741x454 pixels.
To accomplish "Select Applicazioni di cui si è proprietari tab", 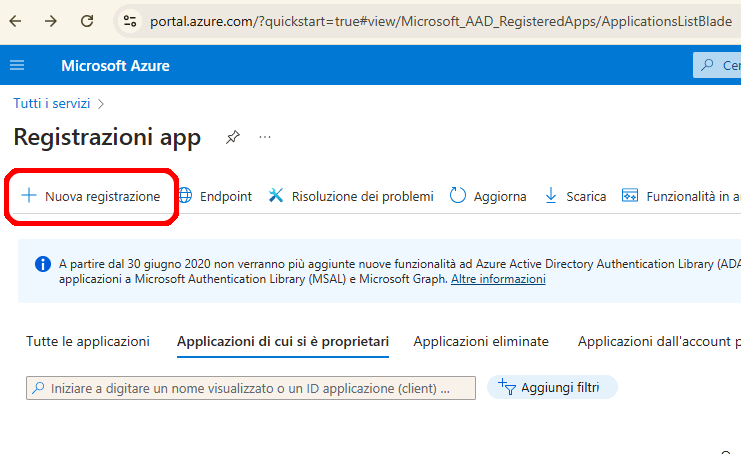I will coord(283,342).
